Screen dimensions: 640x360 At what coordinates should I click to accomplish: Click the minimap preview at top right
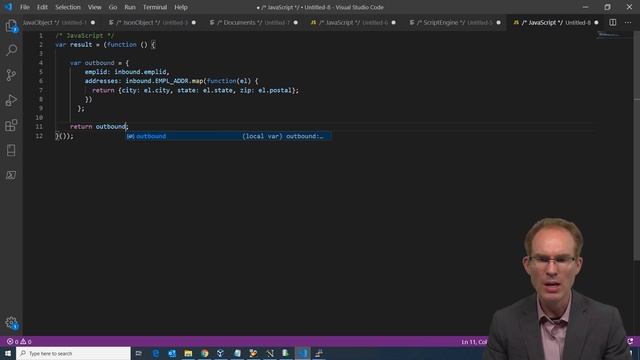tap(610, 36)
